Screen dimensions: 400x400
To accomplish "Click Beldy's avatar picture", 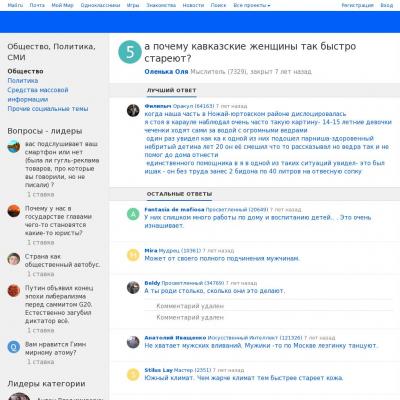I will (x=133, y=287).
